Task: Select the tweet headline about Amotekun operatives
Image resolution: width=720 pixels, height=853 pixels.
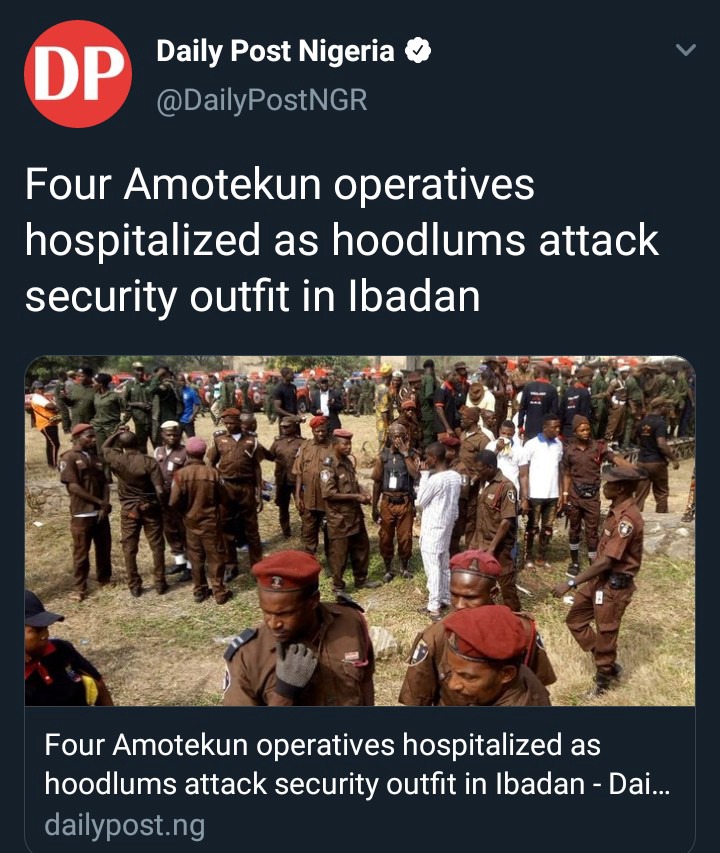Action: (342, 240)
